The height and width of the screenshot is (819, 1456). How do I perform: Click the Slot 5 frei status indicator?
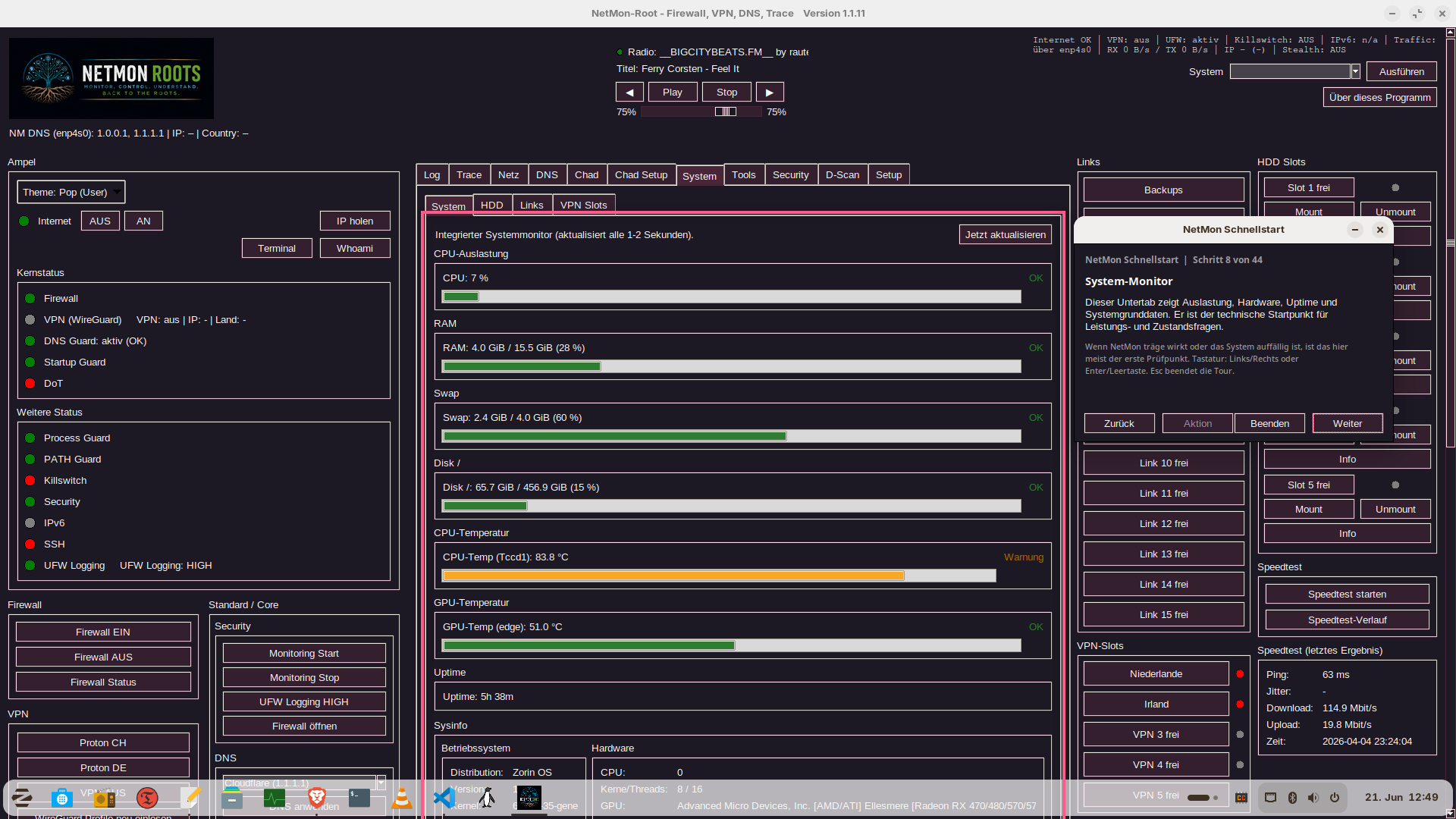pos(1395,485)
